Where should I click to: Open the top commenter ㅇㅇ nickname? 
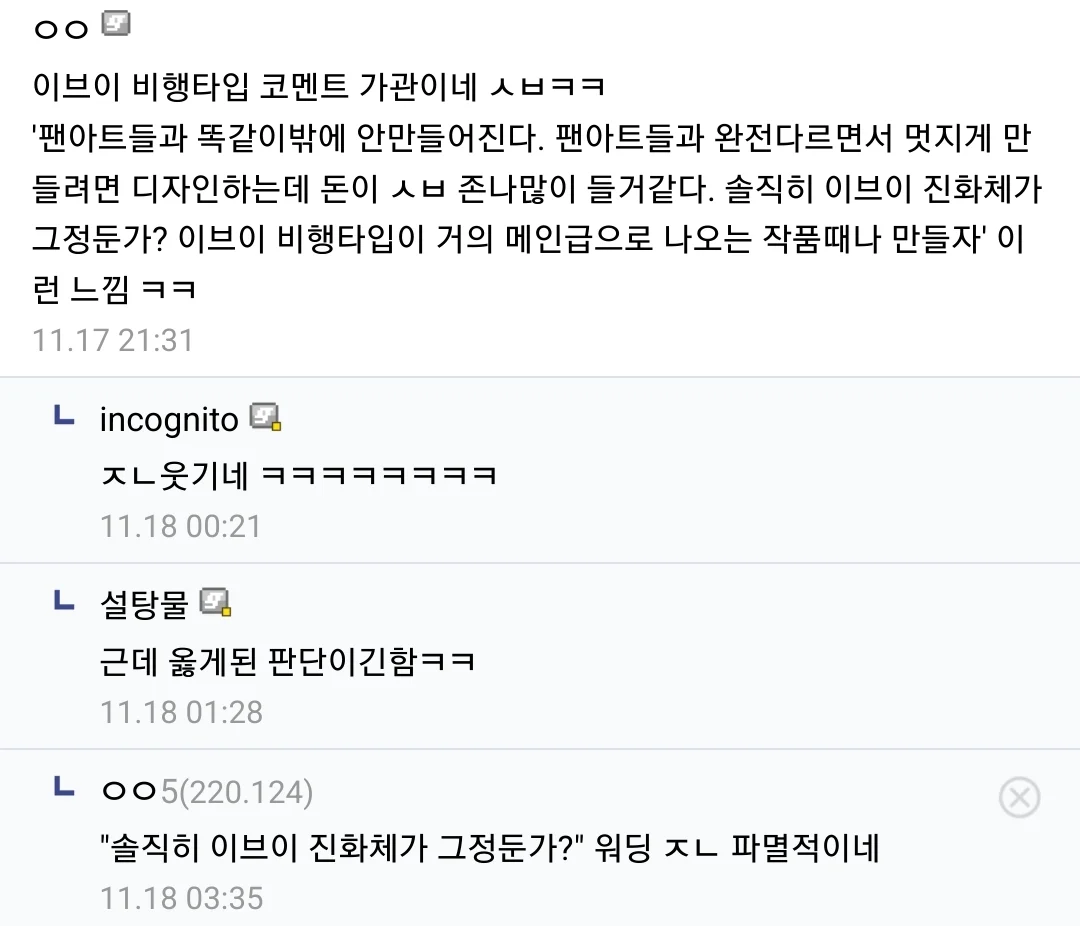pos(62,28)
